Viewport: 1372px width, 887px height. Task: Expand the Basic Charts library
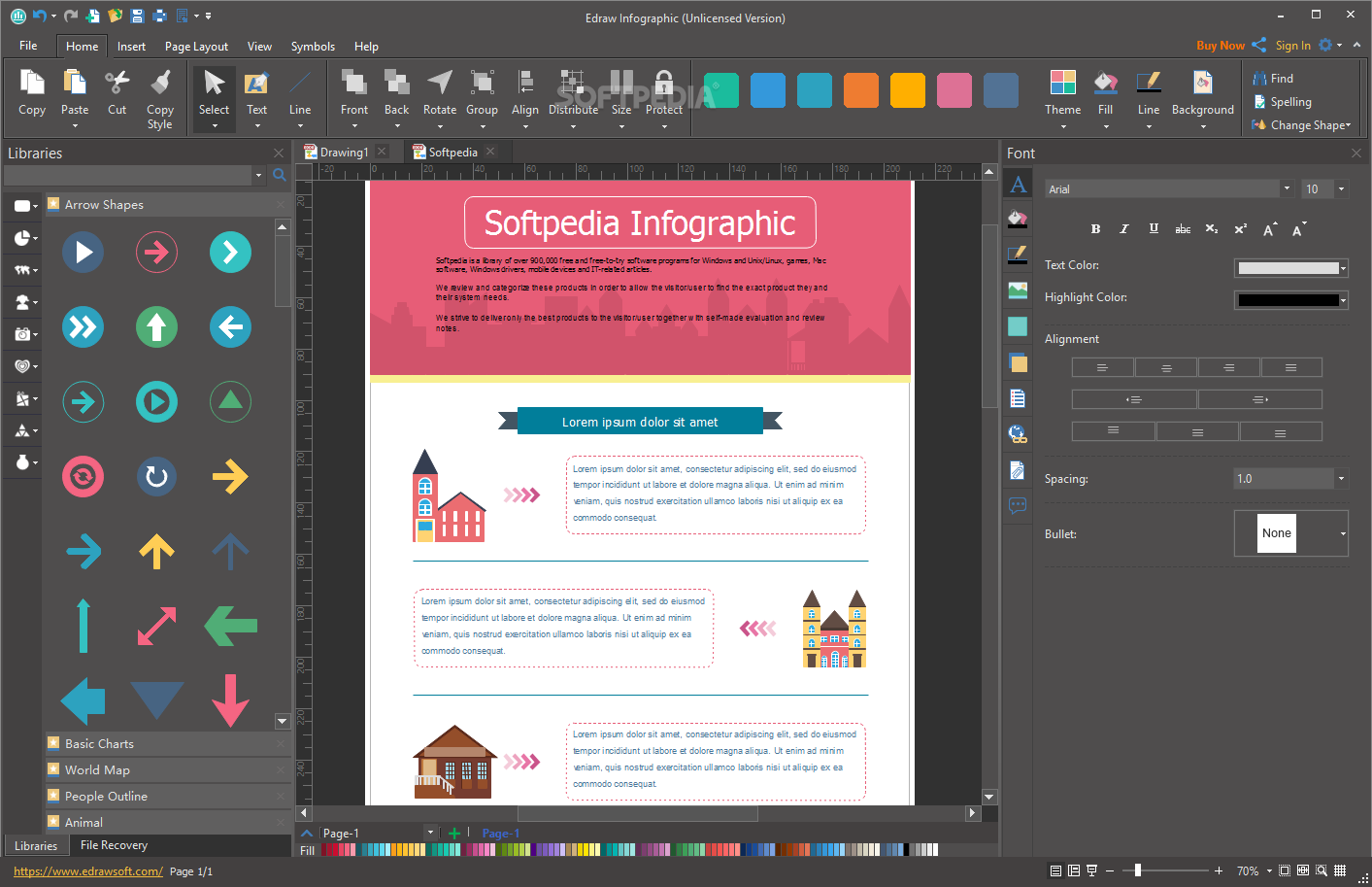[167, 744]
